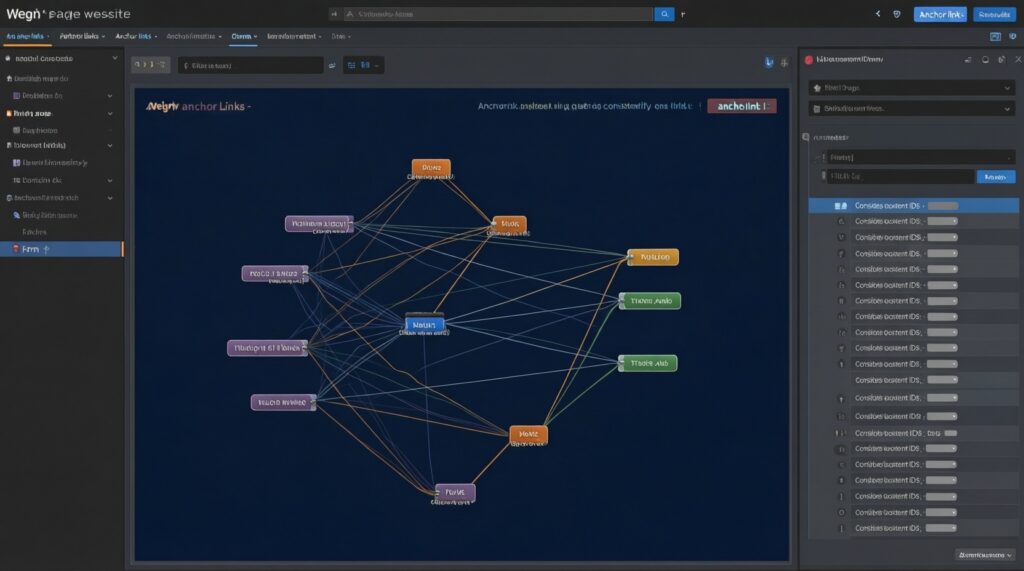Screen dimensions: 1024x571
Task: Click the search field in the top bar
Action: 495,15
